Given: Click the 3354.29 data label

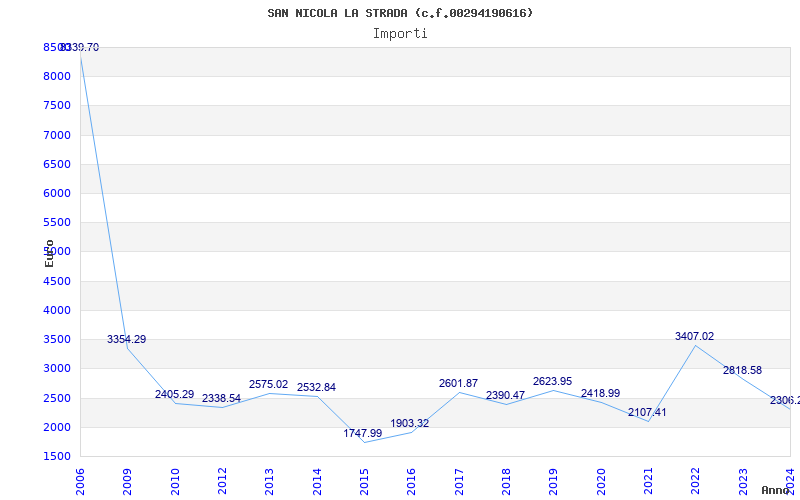Looking at the screenshot, I should click(127, 339).
